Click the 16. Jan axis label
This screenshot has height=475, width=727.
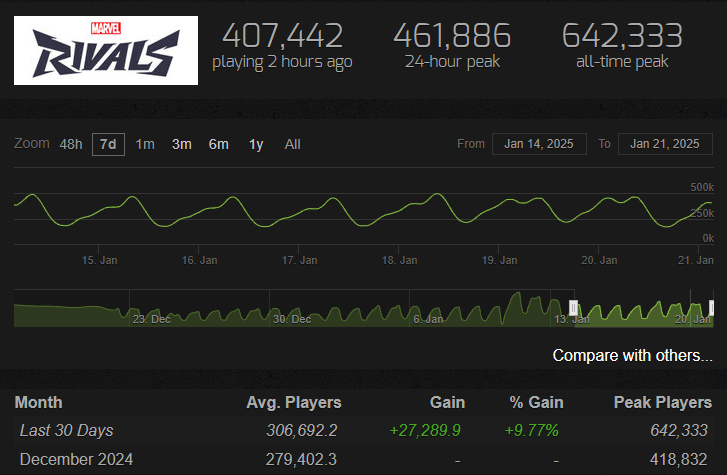[x=199, y=260]
